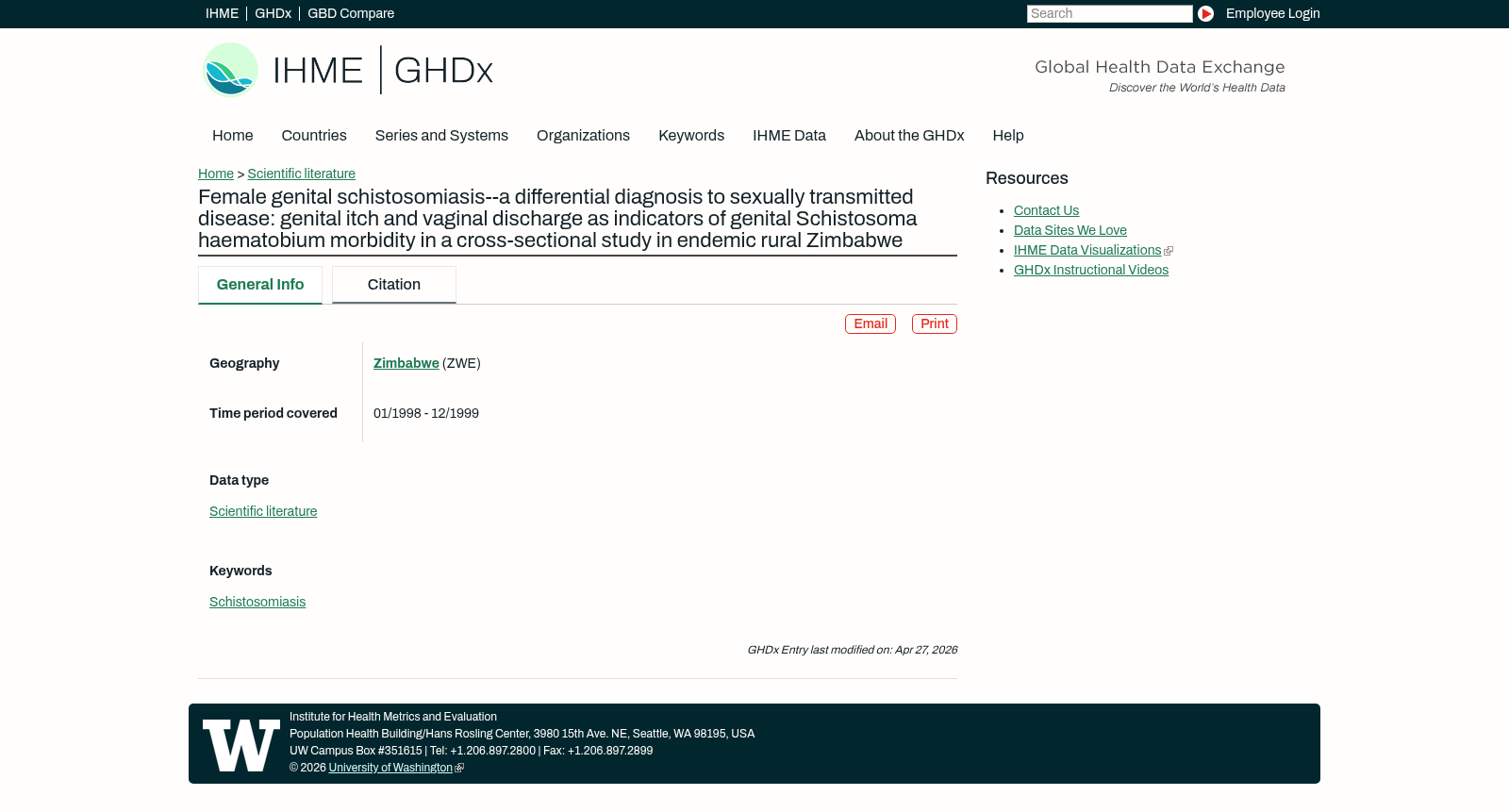
Task: Open Contact Us resource link
Action: (1046, 210)
